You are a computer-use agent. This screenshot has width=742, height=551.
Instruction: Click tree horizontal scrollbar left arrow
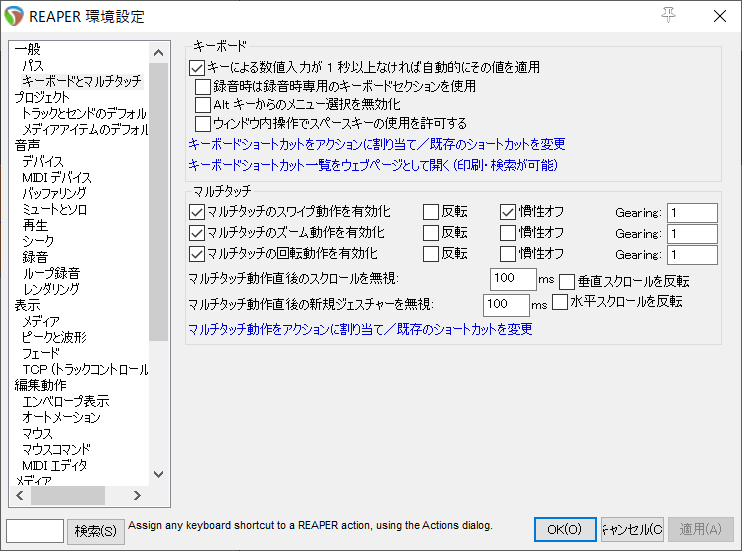click(x=20, y=496)
